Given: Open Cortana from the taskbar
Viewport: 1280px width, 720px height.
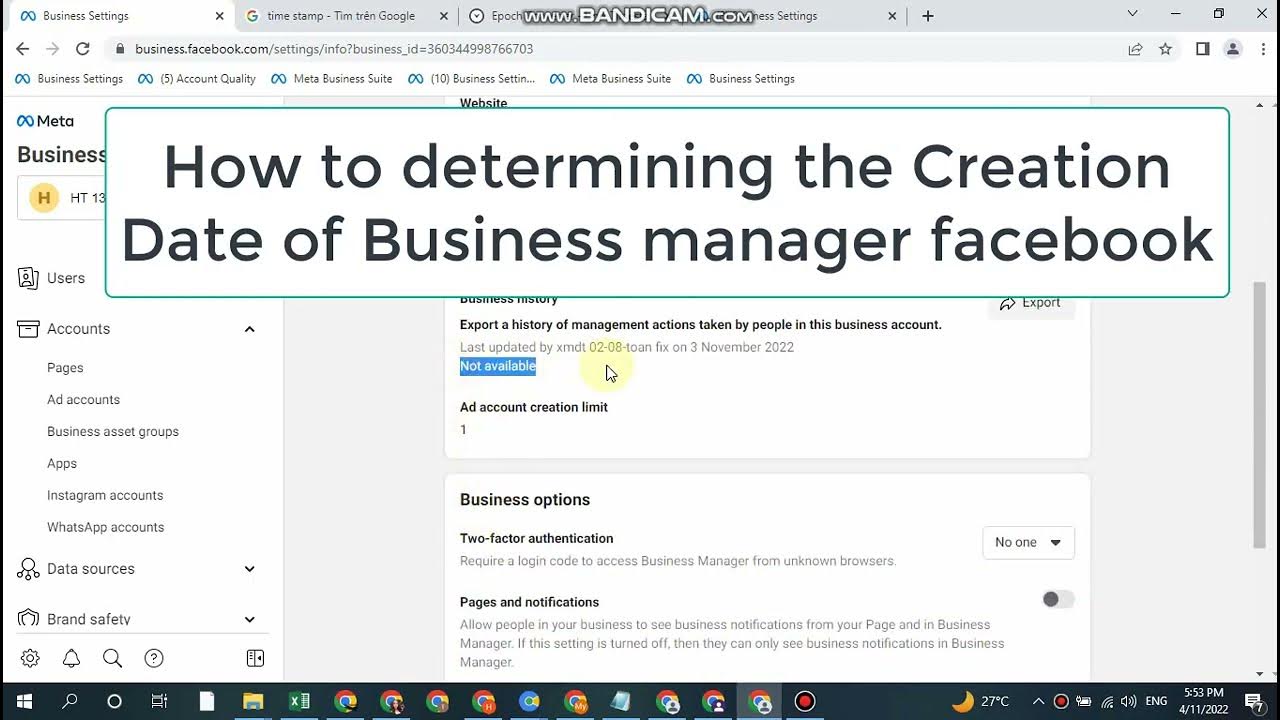Looking at the screenshot, I should (114, 701).
